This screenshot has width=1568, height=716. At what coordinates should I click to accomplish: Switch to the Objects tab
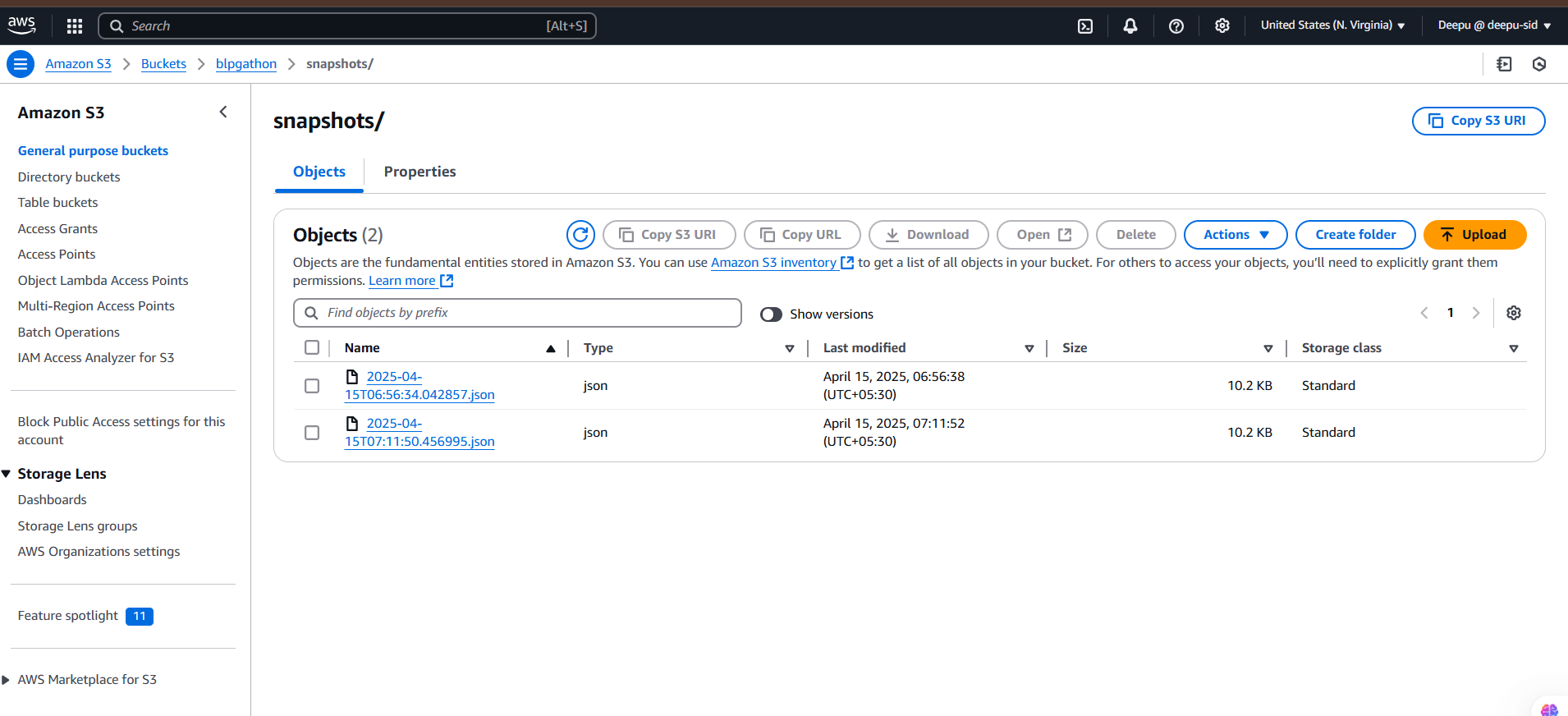tap(319, 172)
